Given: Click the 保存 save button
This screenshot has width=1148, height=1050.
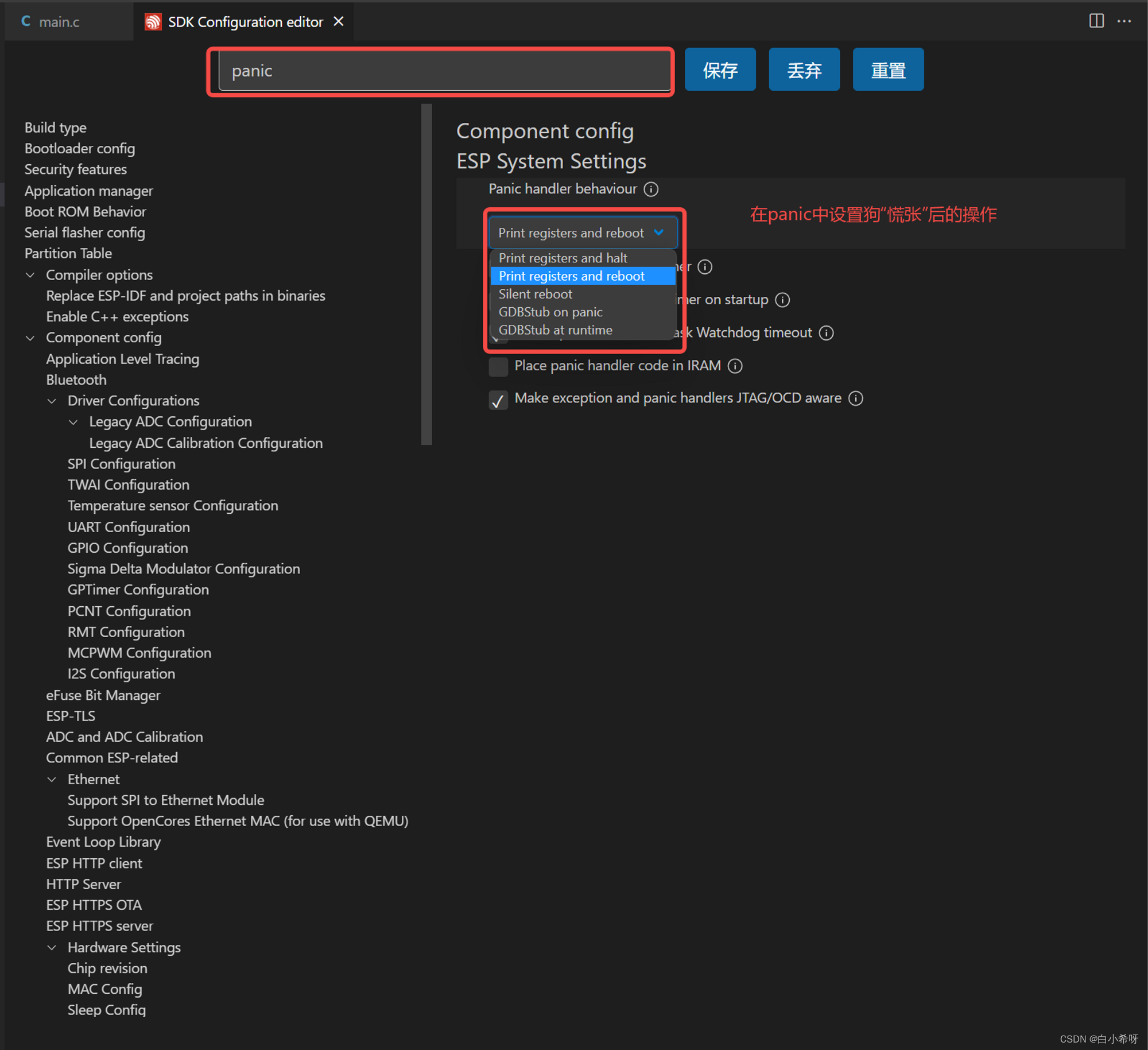Looking at the screenshot, I should 719,70.
